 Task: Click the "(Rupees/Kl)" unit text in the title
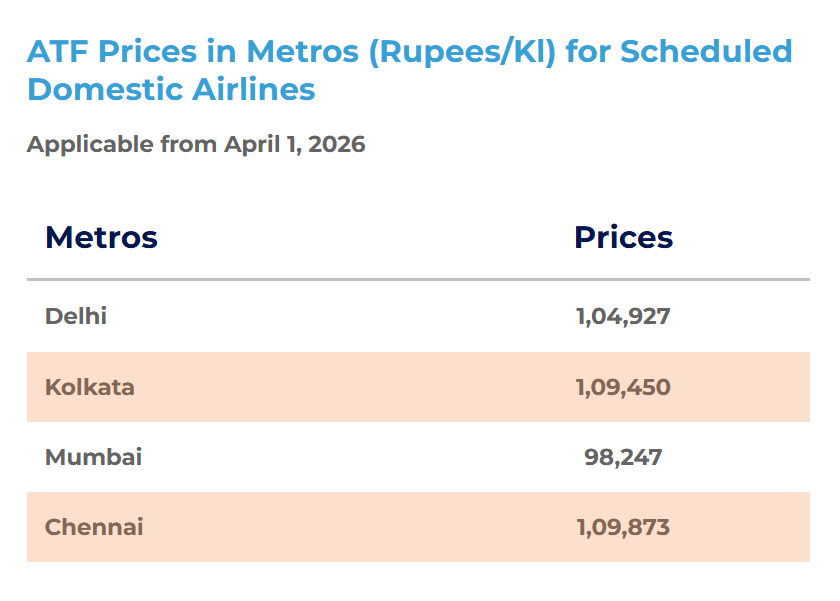click(462, 51)
